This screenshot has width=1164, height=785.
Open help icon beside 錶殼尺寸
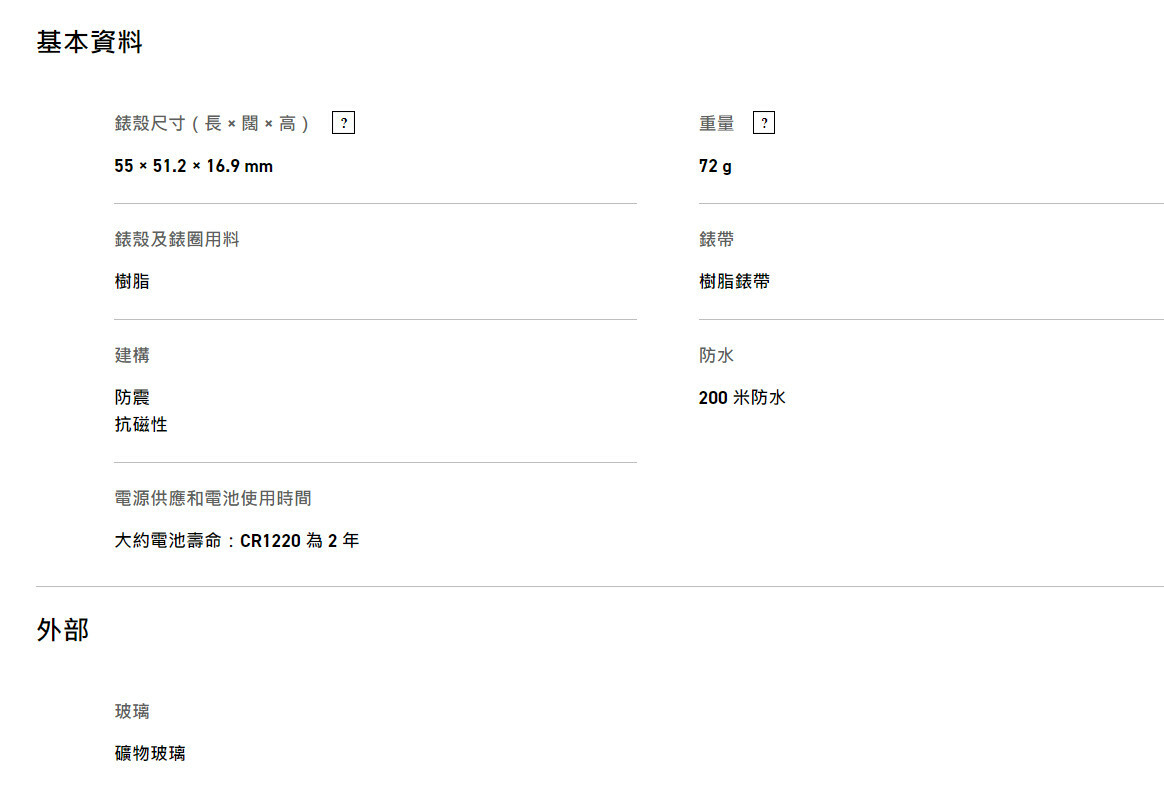[x=343, y=123]
